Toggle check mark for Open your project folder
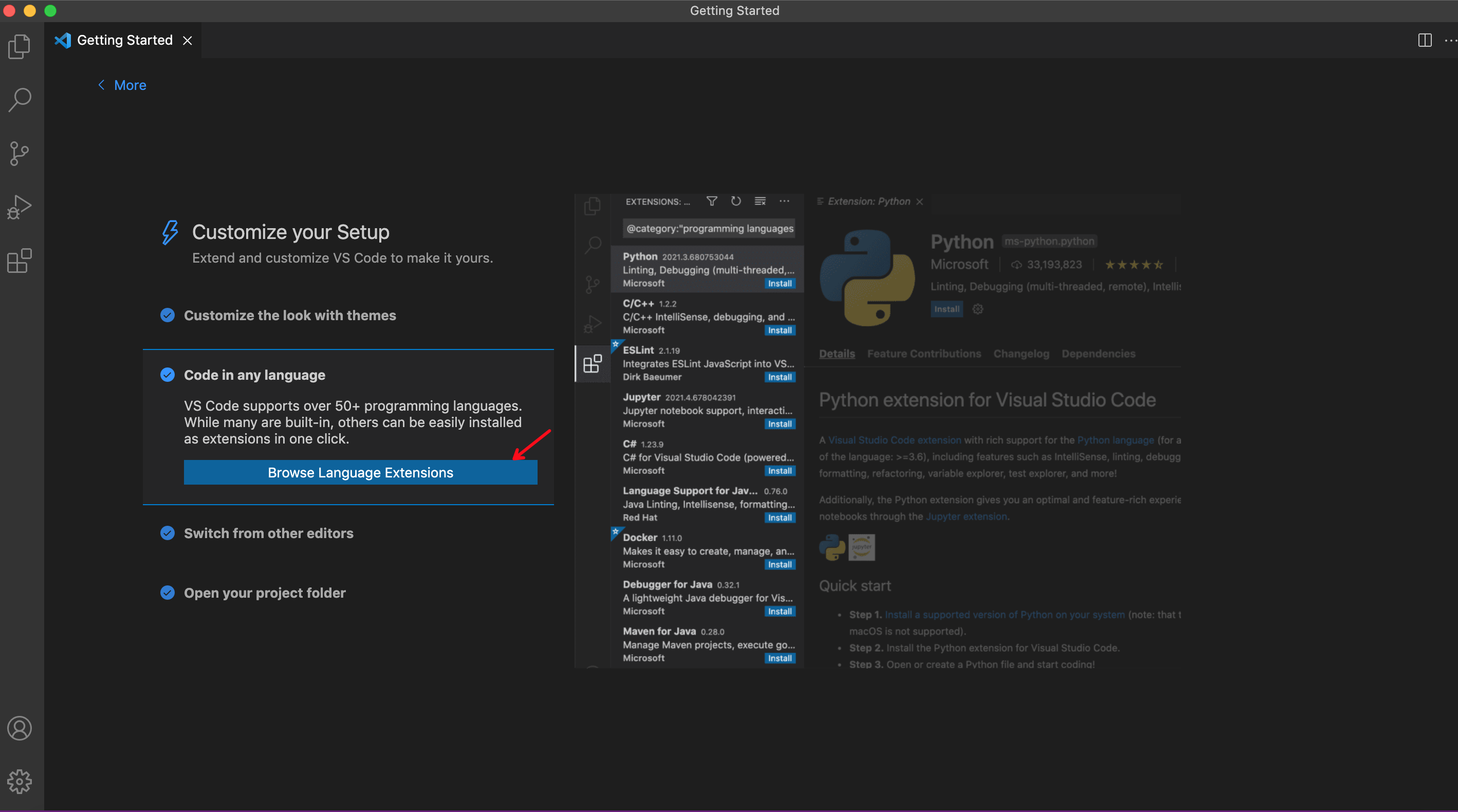Viewport: 1458px width, 812px height. click(168, 593)
